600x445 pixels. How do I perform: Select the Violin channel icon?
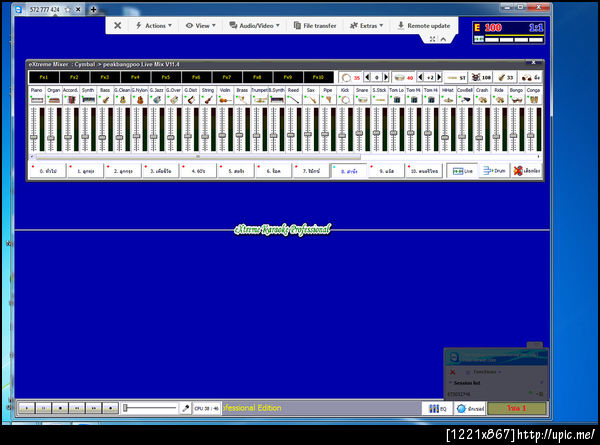[225, 100]
